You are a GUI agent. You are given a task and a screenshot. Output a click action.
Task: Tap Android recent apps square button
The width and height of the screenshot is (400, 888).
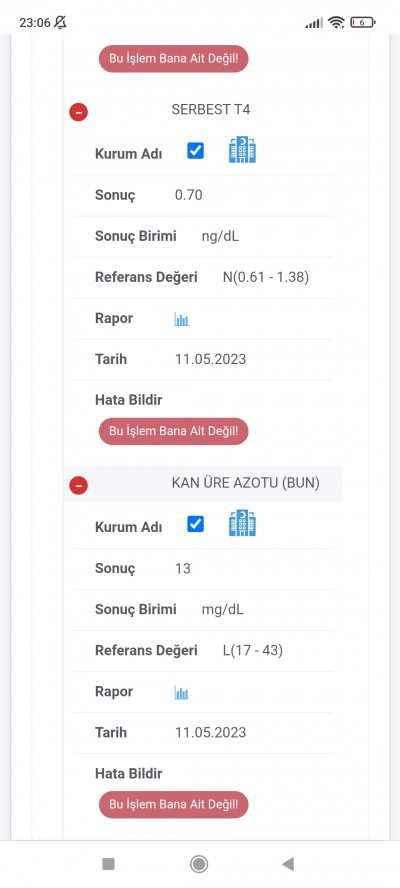(108, 864)
